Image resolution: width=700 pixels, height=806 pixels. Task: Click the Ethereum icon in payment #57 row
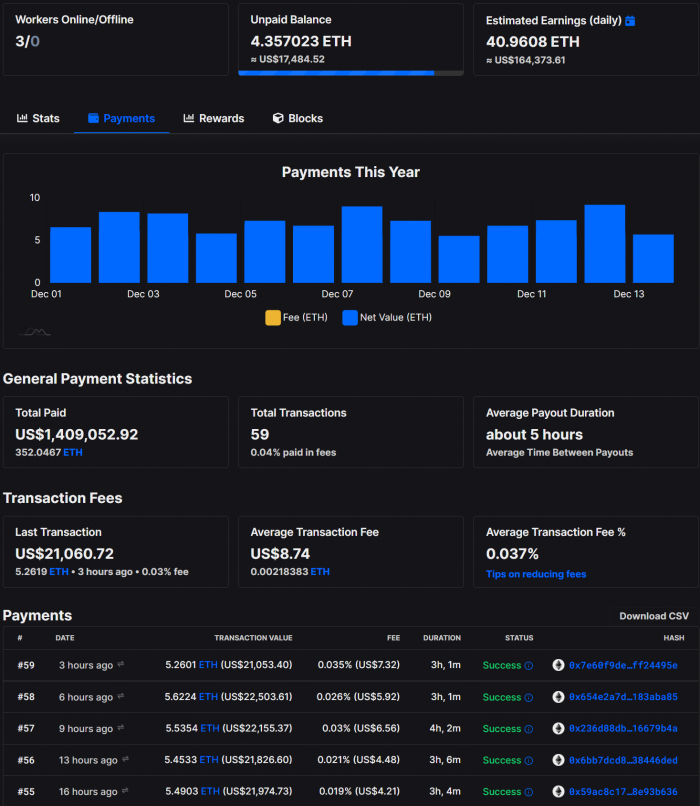tap(558, 729)
